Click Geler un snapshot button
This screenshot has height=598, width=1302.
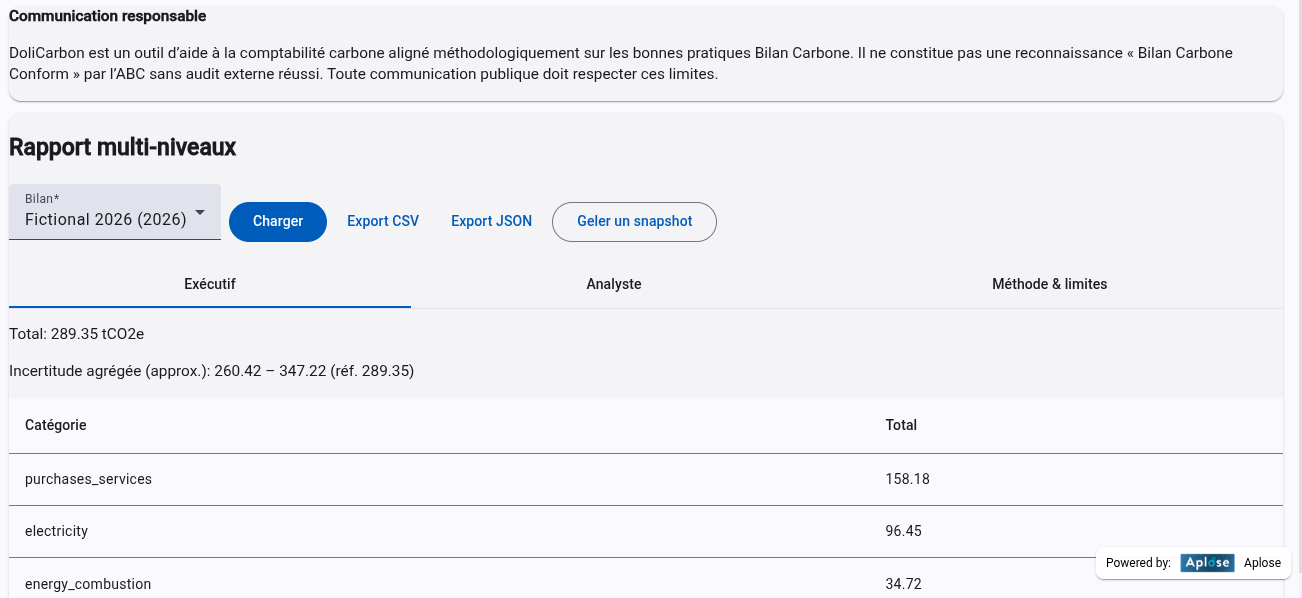[x=634, y=222]
